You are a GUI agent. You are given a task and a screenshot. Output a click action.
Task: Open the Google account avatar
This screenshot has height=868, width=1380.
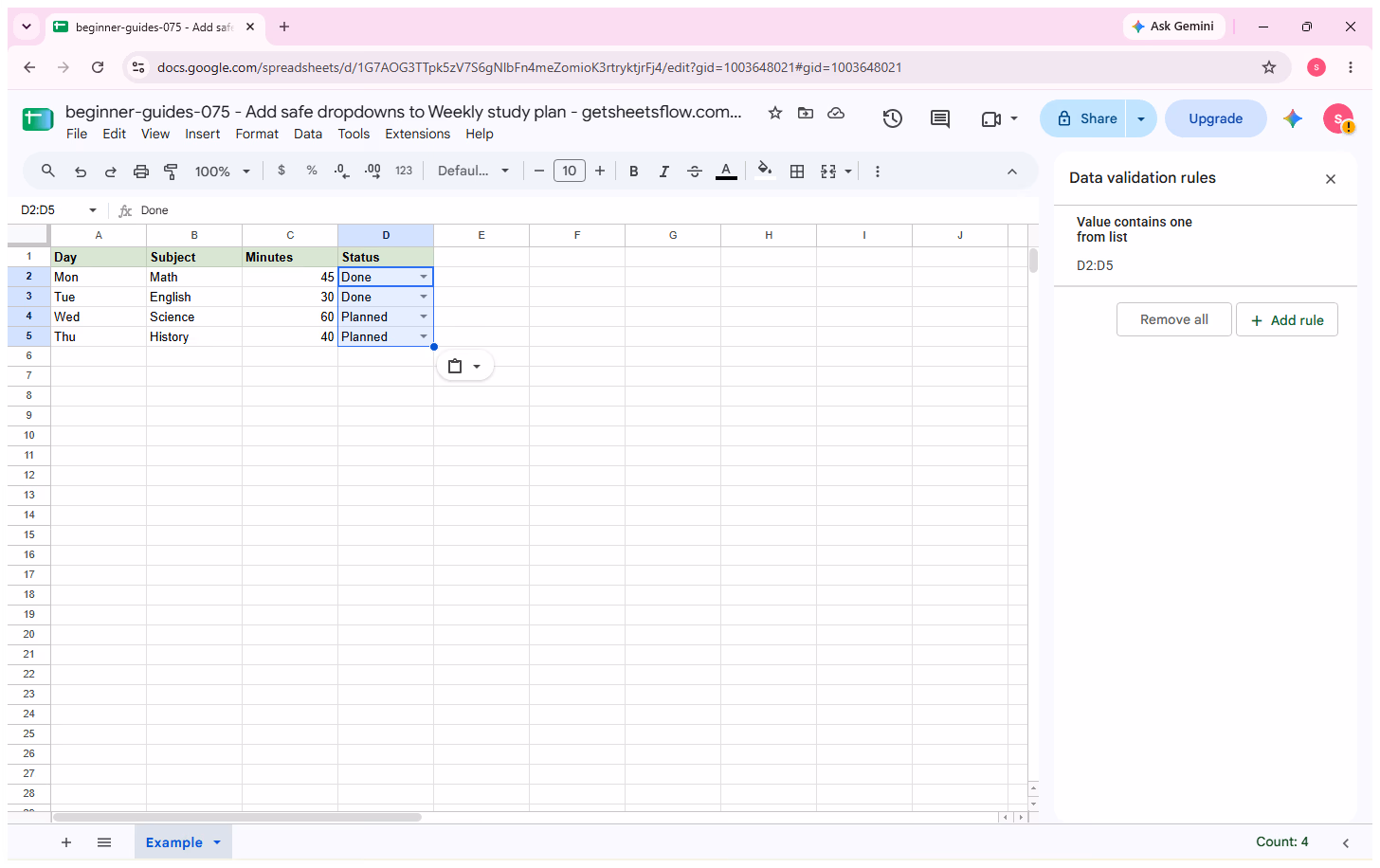(x=1338, y=118)
